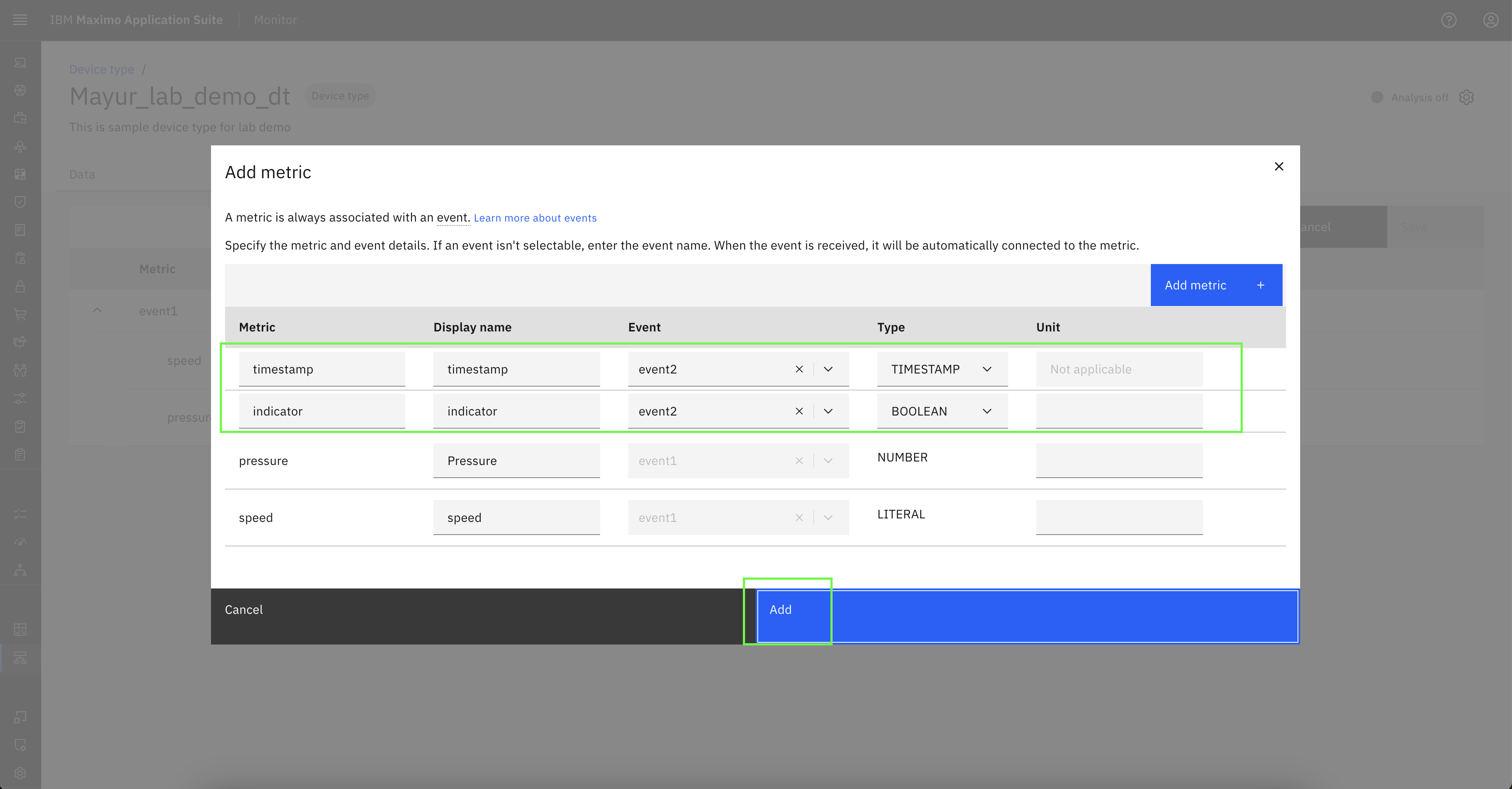The height and width of the screenshot is (789, 1512).
Task: Click IBM Maximo Application Suite title
Action: [136, 20]
